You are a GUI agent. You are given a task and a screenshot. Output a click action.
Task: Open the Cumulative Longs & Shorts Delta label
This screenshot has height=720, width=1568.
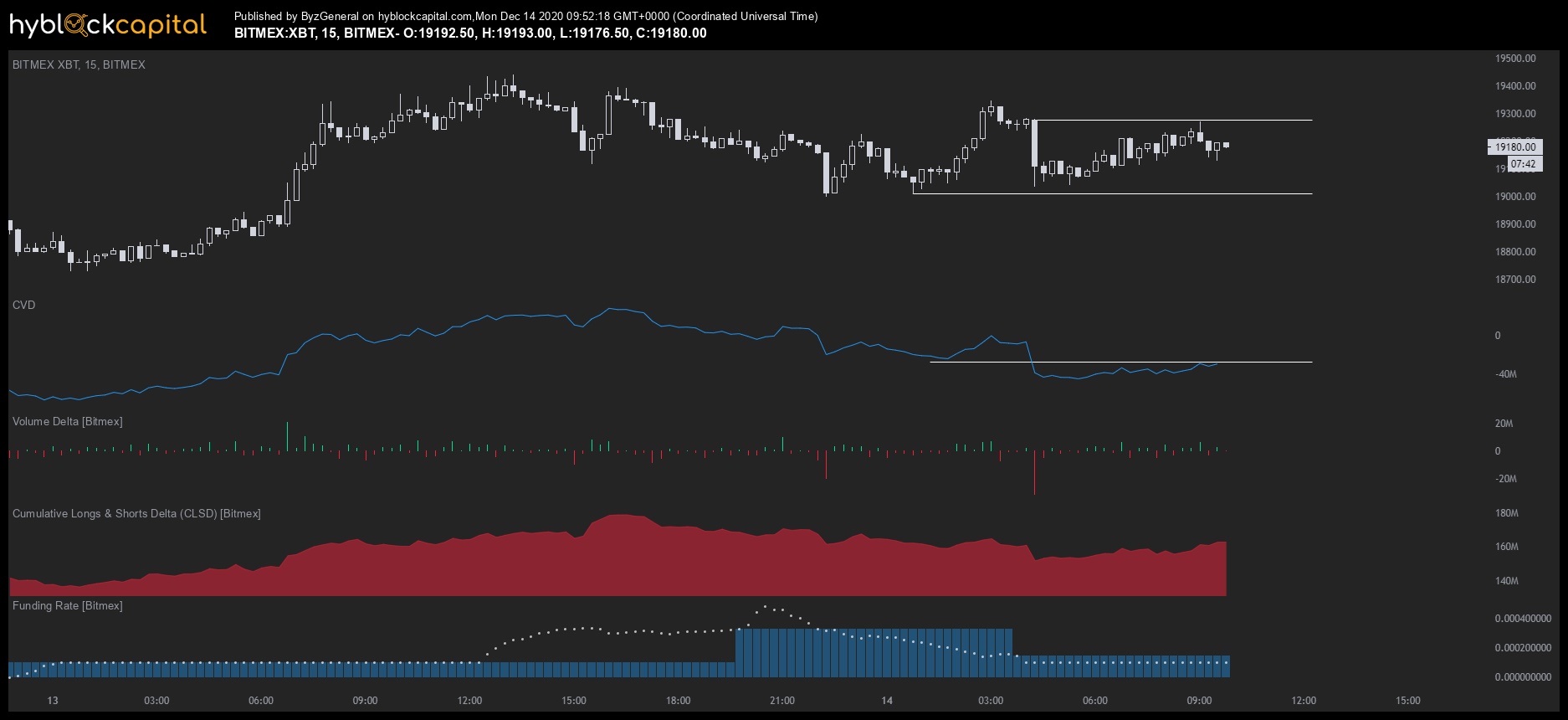pyautogui.click(x=136, y=513)
